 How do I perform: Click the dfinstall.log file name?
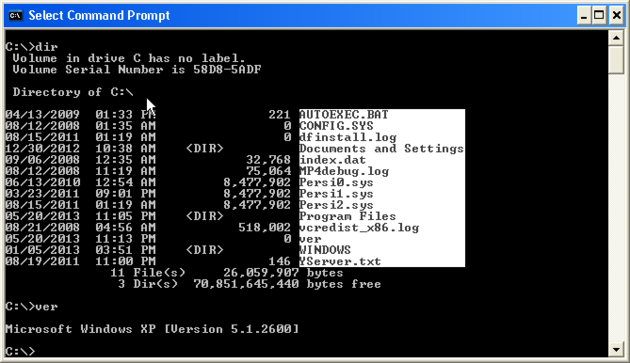pyautogui.click(x=348, y=137)
